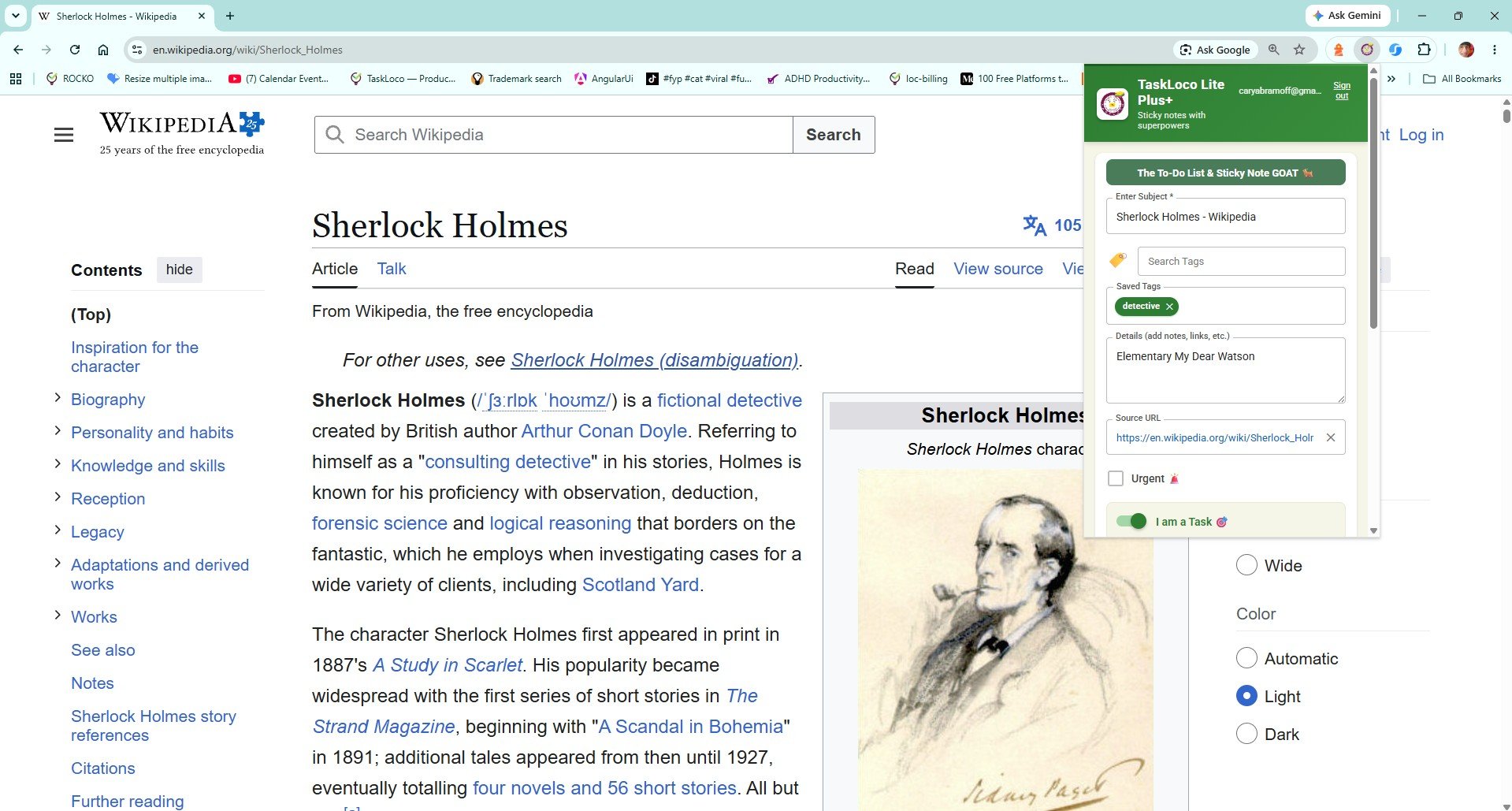
Task: Expand Personality and habits section
Action: pos(58,431)
